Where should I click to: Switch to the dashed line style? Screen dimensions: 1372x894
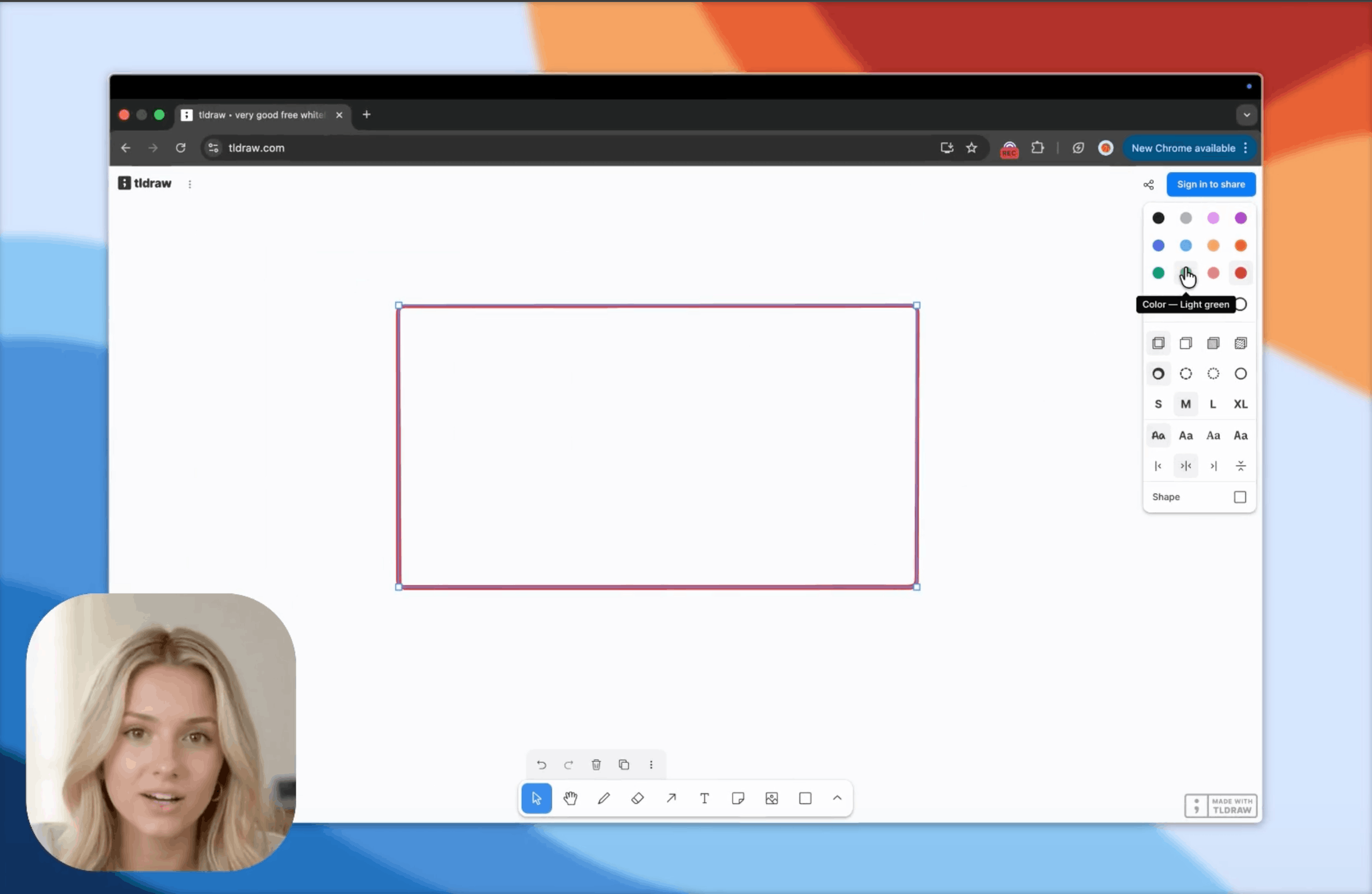[x=1186, y=373]
